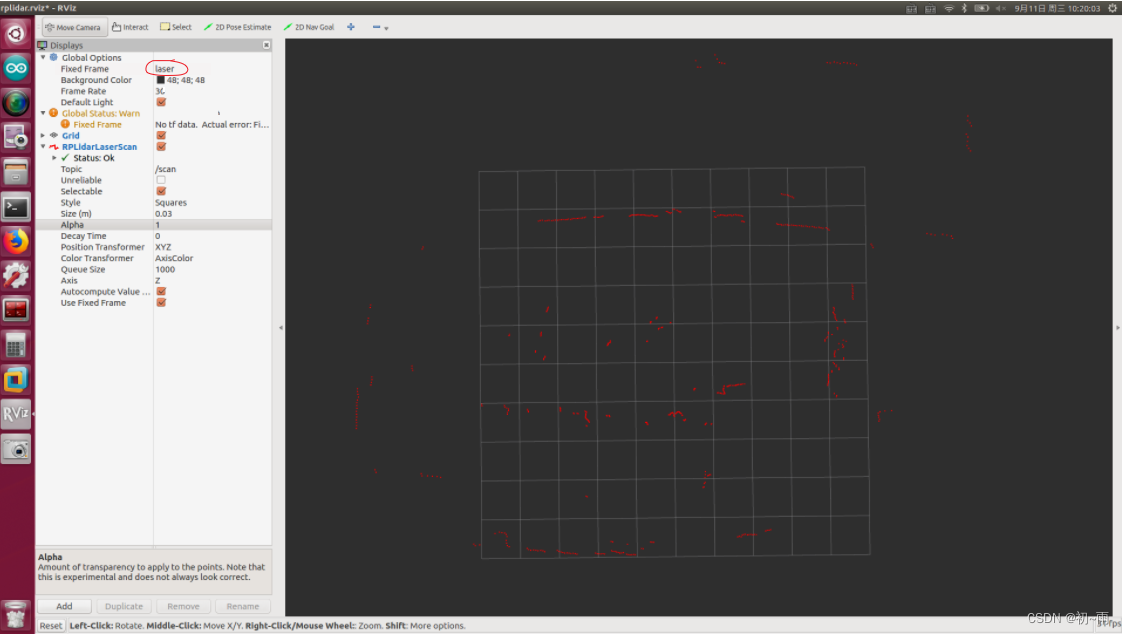Viewport: 1125px width, 634px height.
Task: Pick the 2D Pose Estimate tool
Action: point(237,27)
